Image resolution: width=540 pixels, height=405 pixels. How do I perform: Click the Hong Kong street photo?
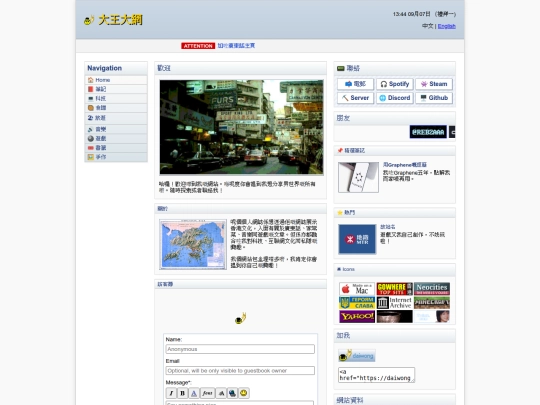pos(241,127)
